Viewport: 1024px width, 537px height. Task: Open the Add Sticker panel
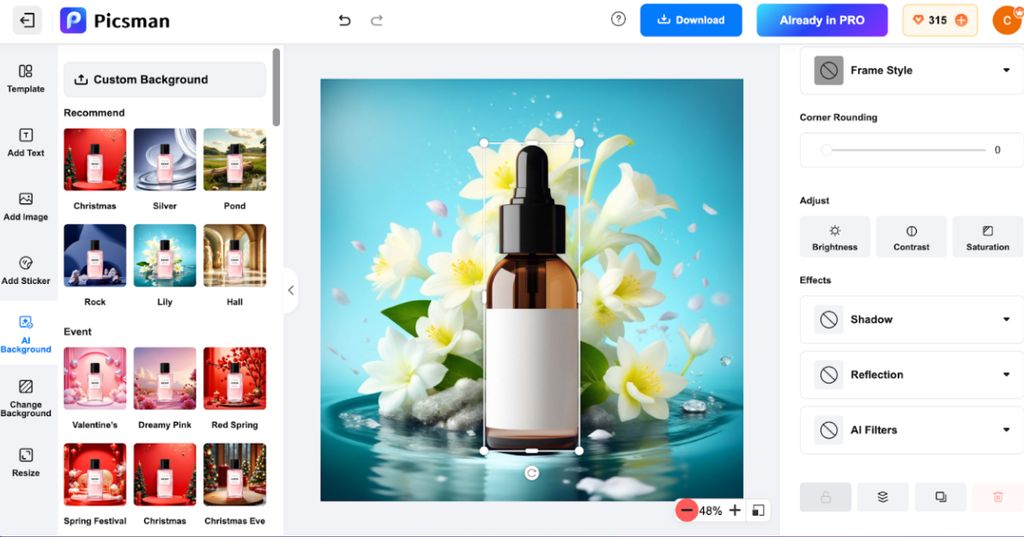click(25, 270)
